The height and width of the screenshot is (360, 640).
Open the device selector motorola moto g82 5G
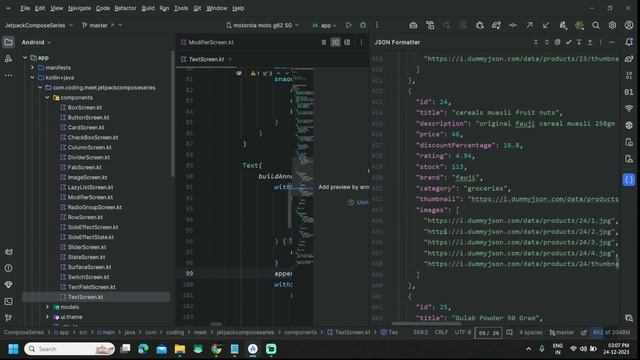coord(262,25)
